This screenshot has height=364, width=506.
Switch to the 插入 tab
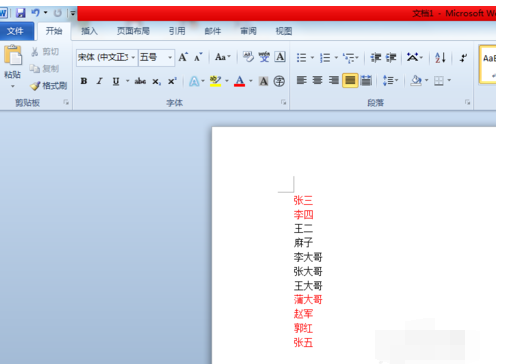tap(89, 31)
